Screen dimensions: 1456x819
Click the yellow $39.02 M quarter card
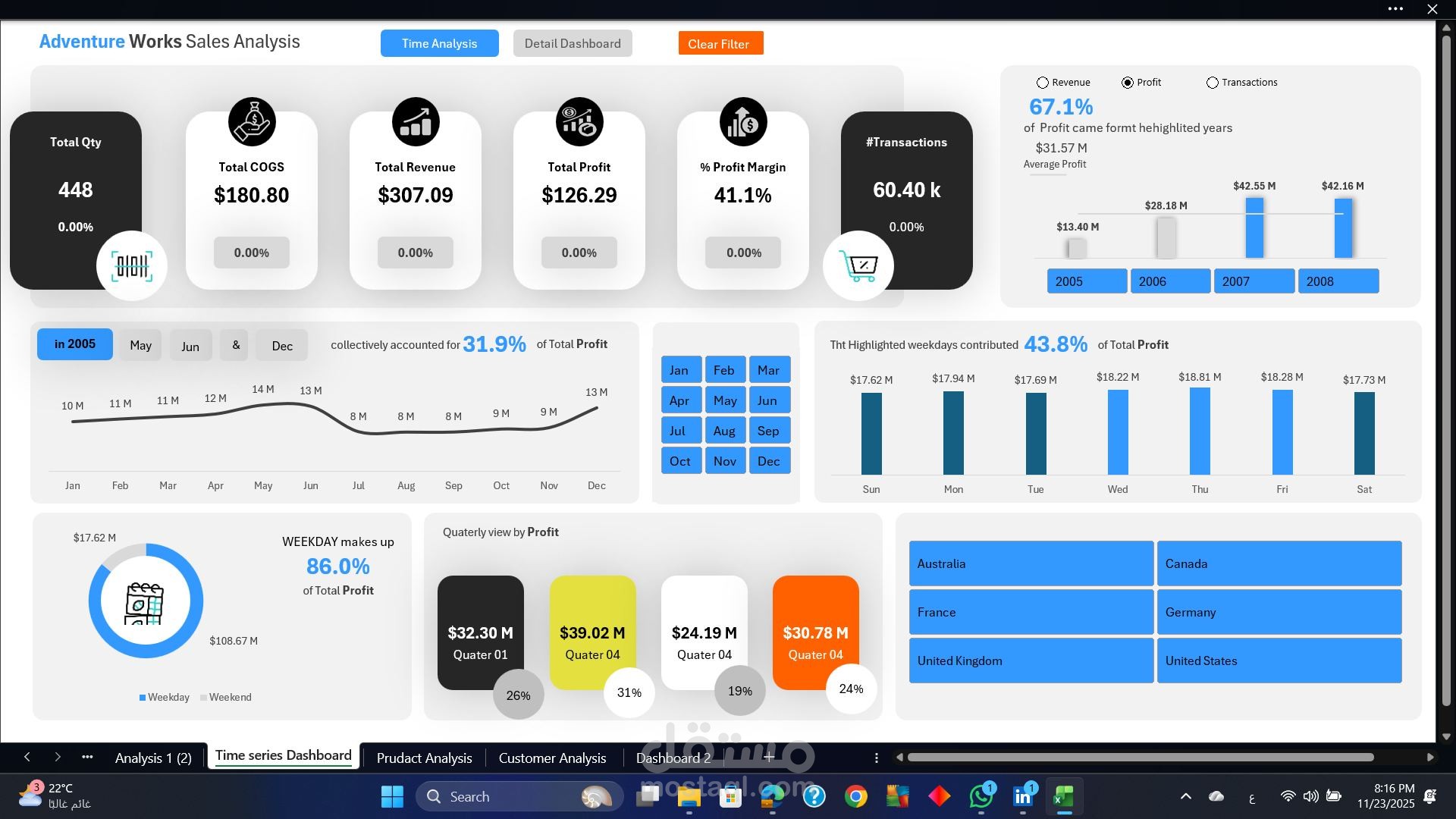pyautogui.click(x=592, y=632)
